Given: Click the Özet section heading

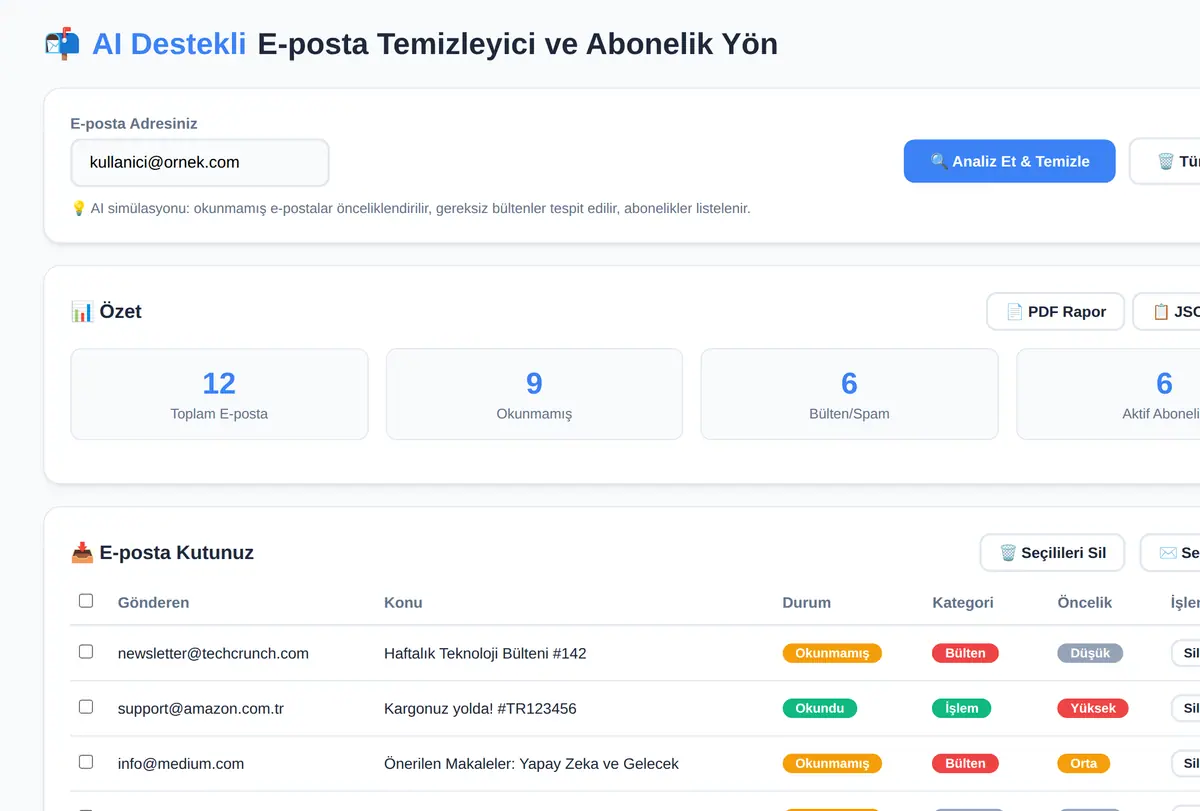Looking at the screenshot, I should (106, 311).
